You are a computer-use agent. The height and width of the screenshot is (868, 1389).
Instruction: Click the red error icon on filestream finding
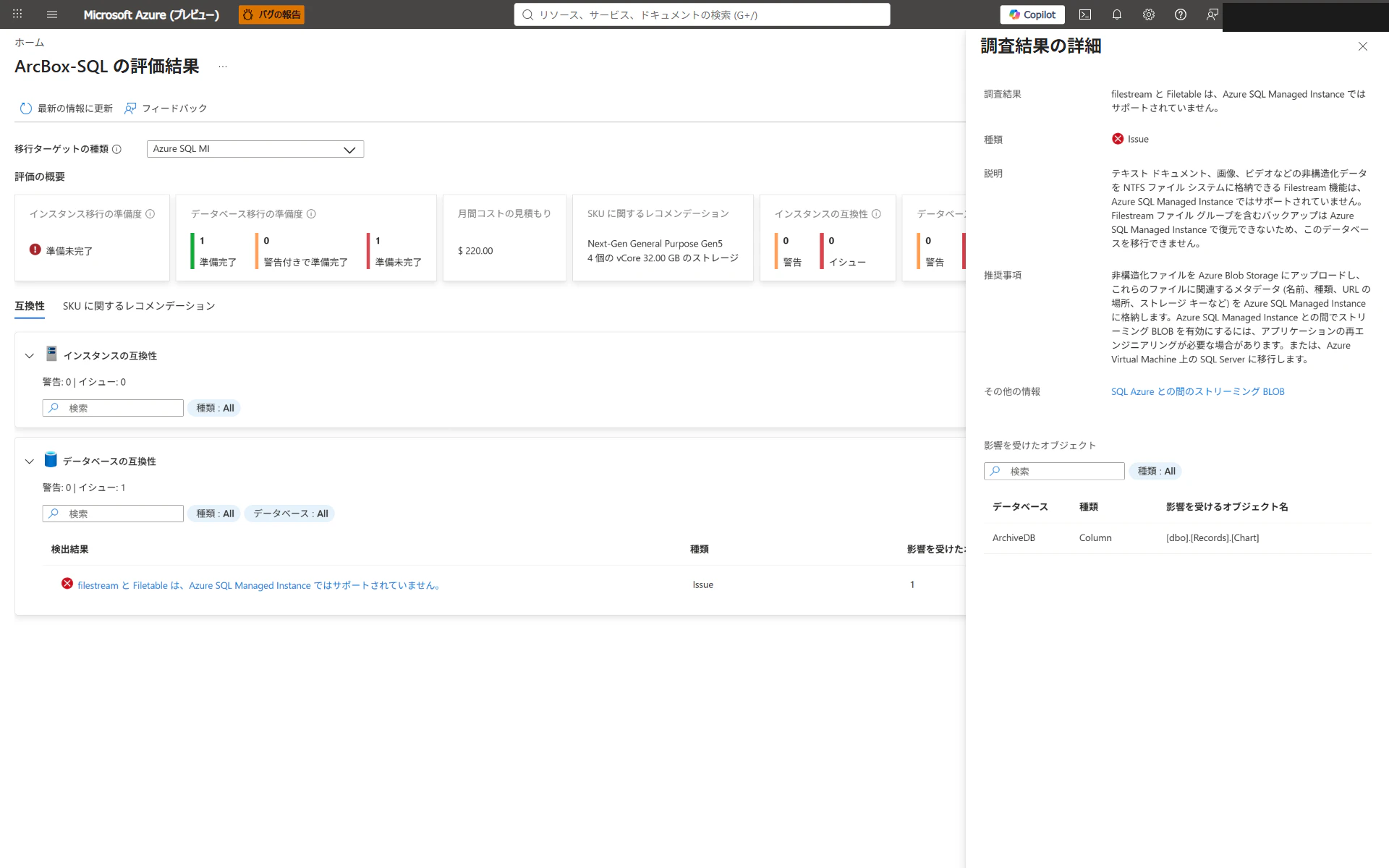tap(67, 584)
